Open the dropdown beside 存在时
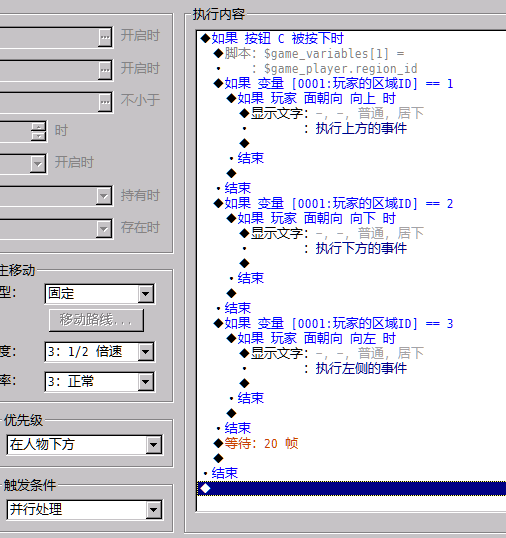 pyautogui.click(x=104, y=229)
